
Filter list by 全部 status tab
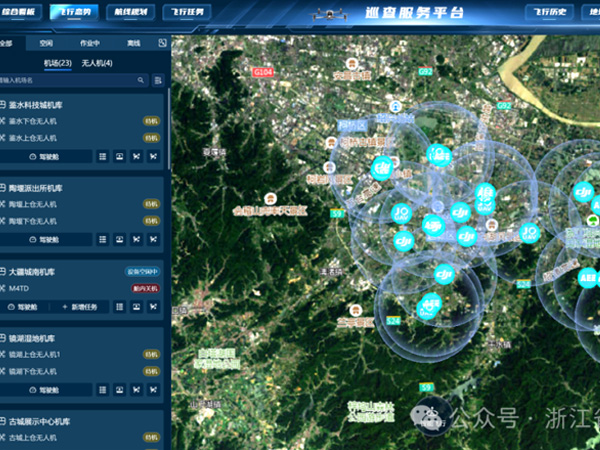coord(6,43)
